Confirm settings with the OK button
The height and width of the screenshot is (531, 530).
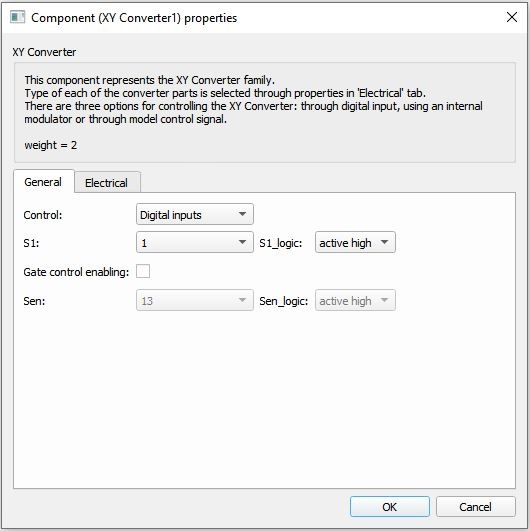pos(390,507)
